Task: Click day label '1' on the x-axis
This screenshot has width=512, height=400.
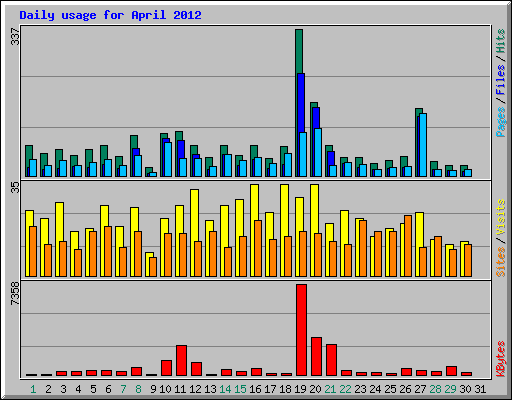Action: point(33,389)
